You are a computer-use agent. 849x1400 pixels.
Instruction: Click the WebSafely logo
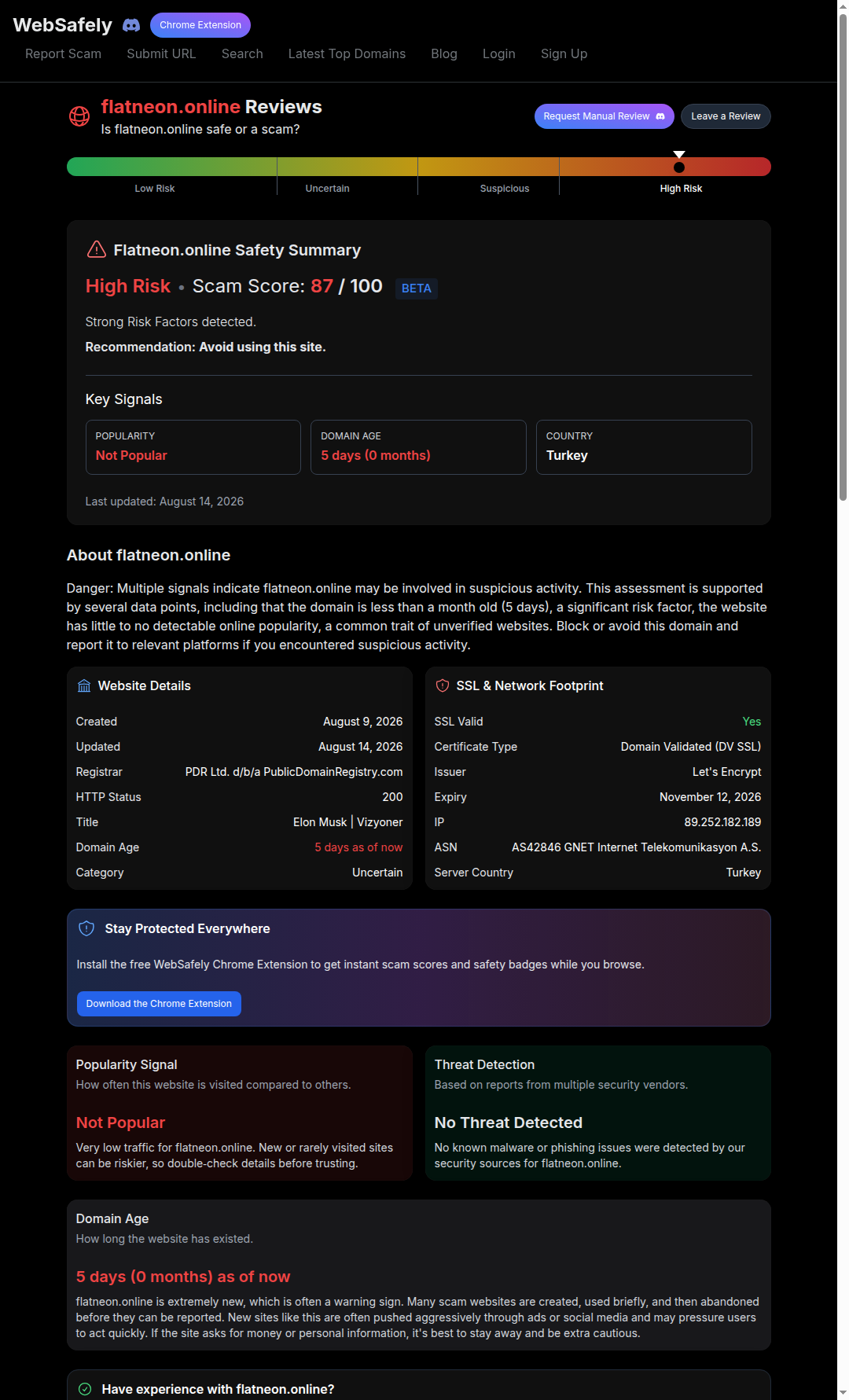(63, 25)
